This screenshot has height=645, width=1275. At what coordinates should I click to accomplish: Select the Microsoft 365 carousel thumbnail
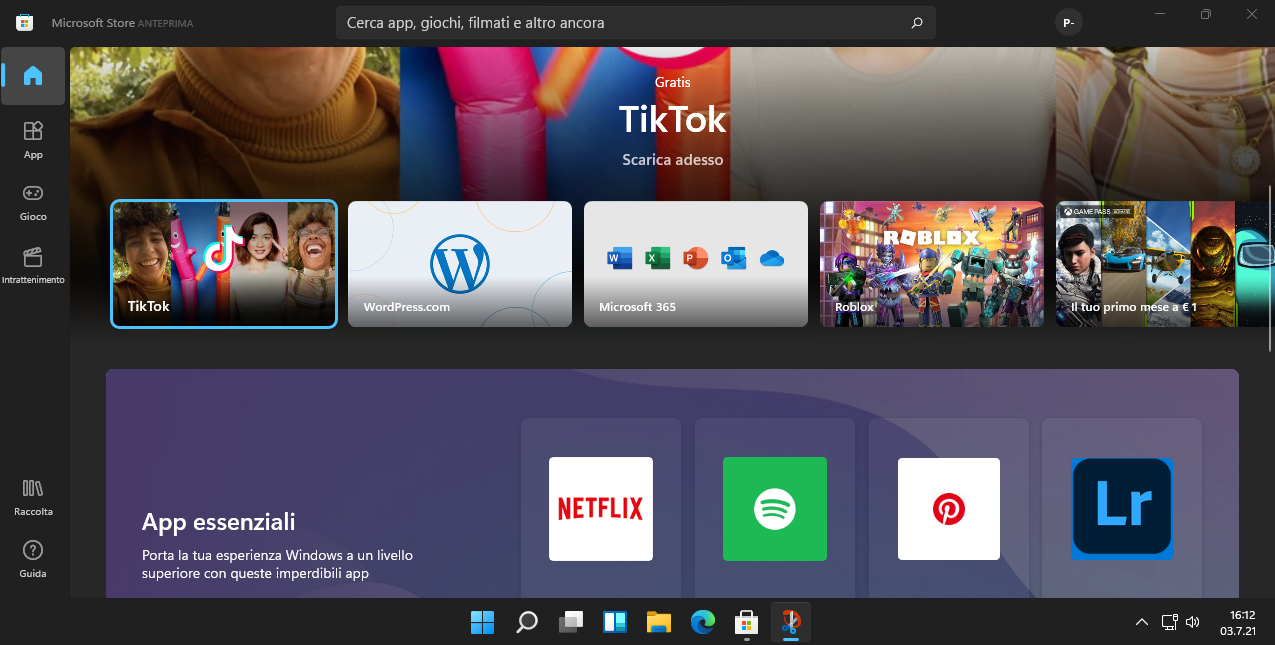click(696, 264)
